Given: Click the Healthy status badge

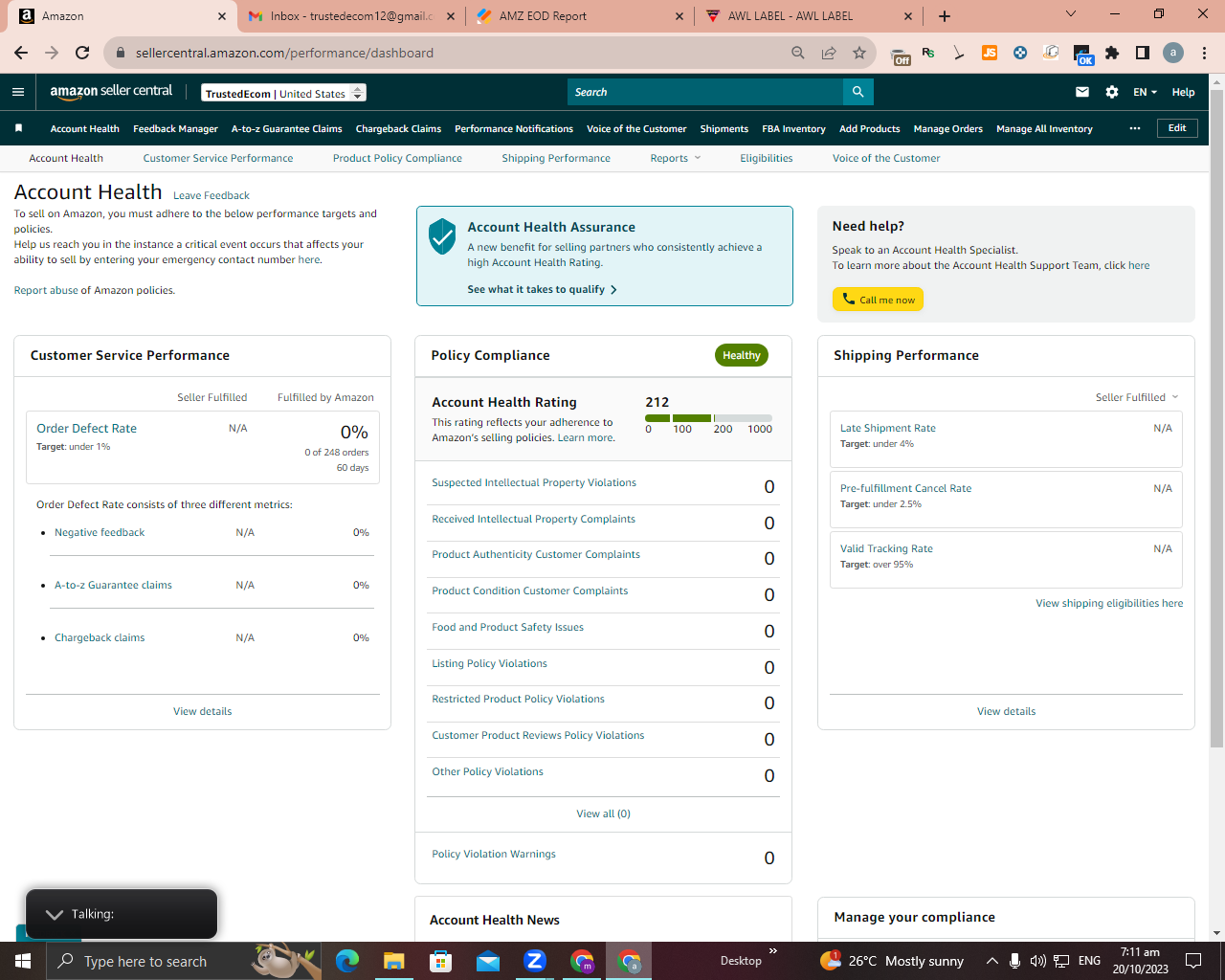Looking at the screenshot, I should (742, 355).
